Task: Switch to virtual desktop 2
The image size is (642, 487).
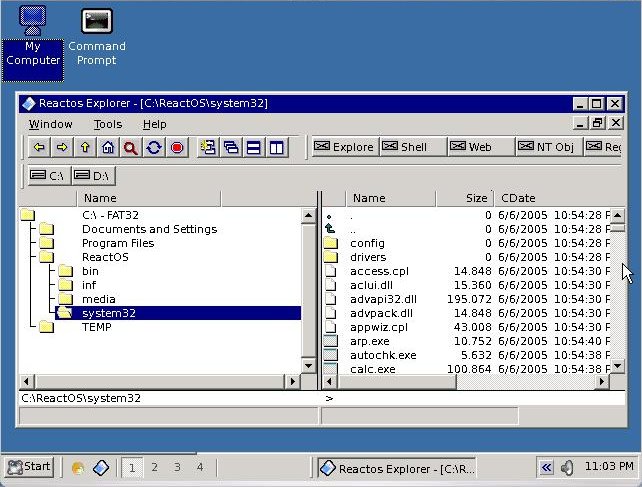Action: 154,467
